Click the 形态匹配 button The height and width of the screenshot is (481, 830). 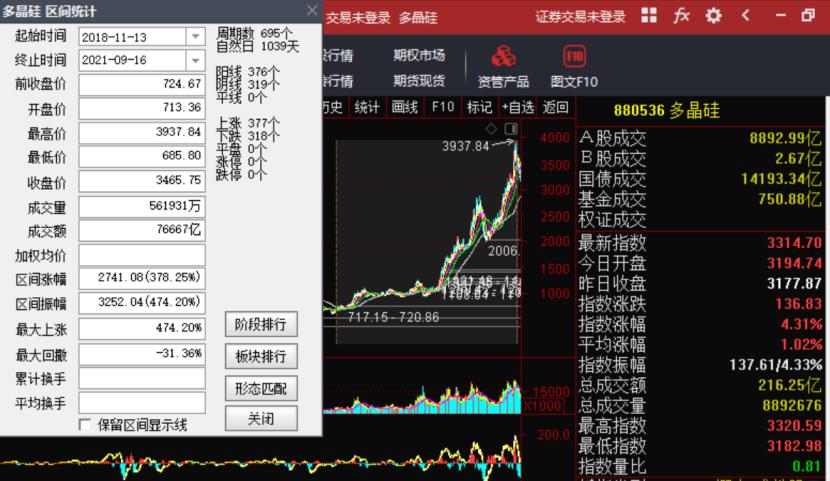(x=261, y=388)
